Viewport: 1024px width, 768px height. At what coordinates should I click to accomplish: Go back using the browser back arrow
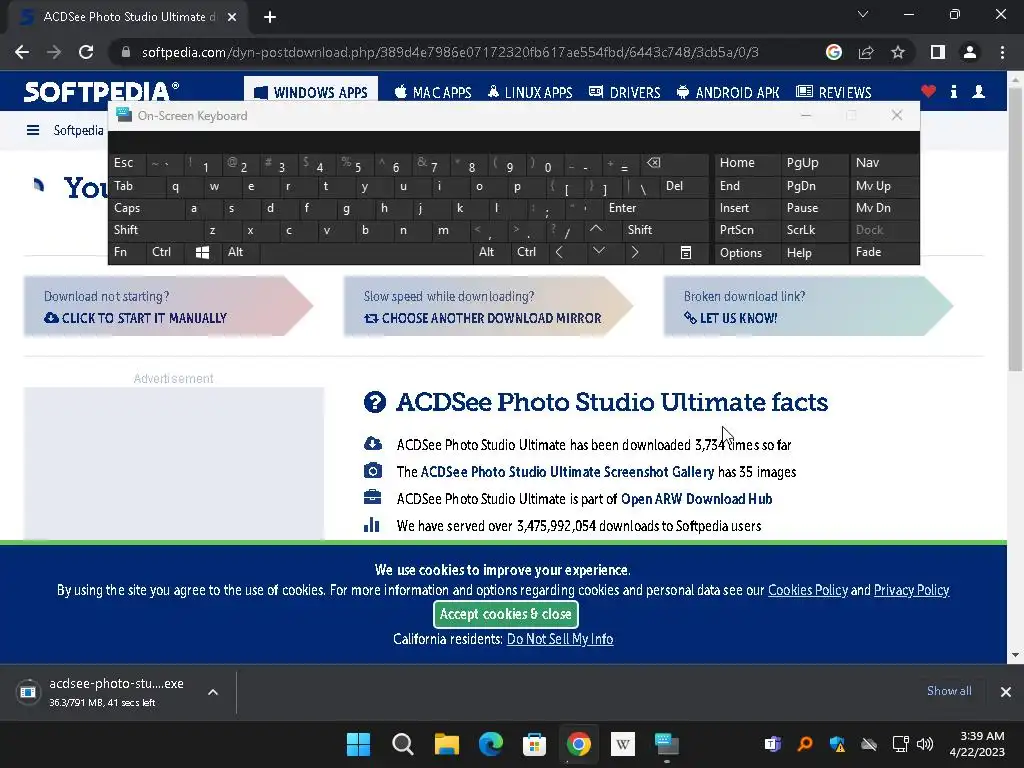[22, 52]
